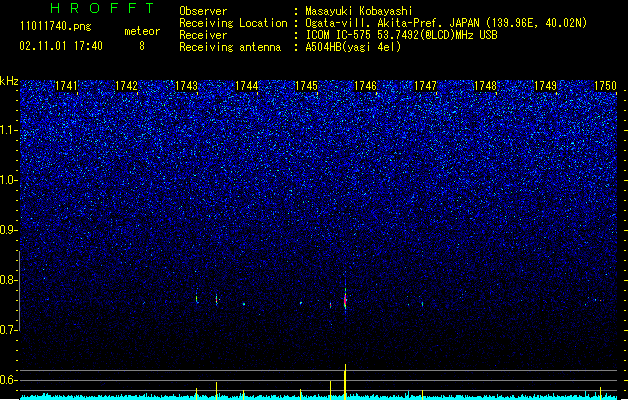Click the 0.9 kHz axis label
629x400 pixels.
(9, 230)
